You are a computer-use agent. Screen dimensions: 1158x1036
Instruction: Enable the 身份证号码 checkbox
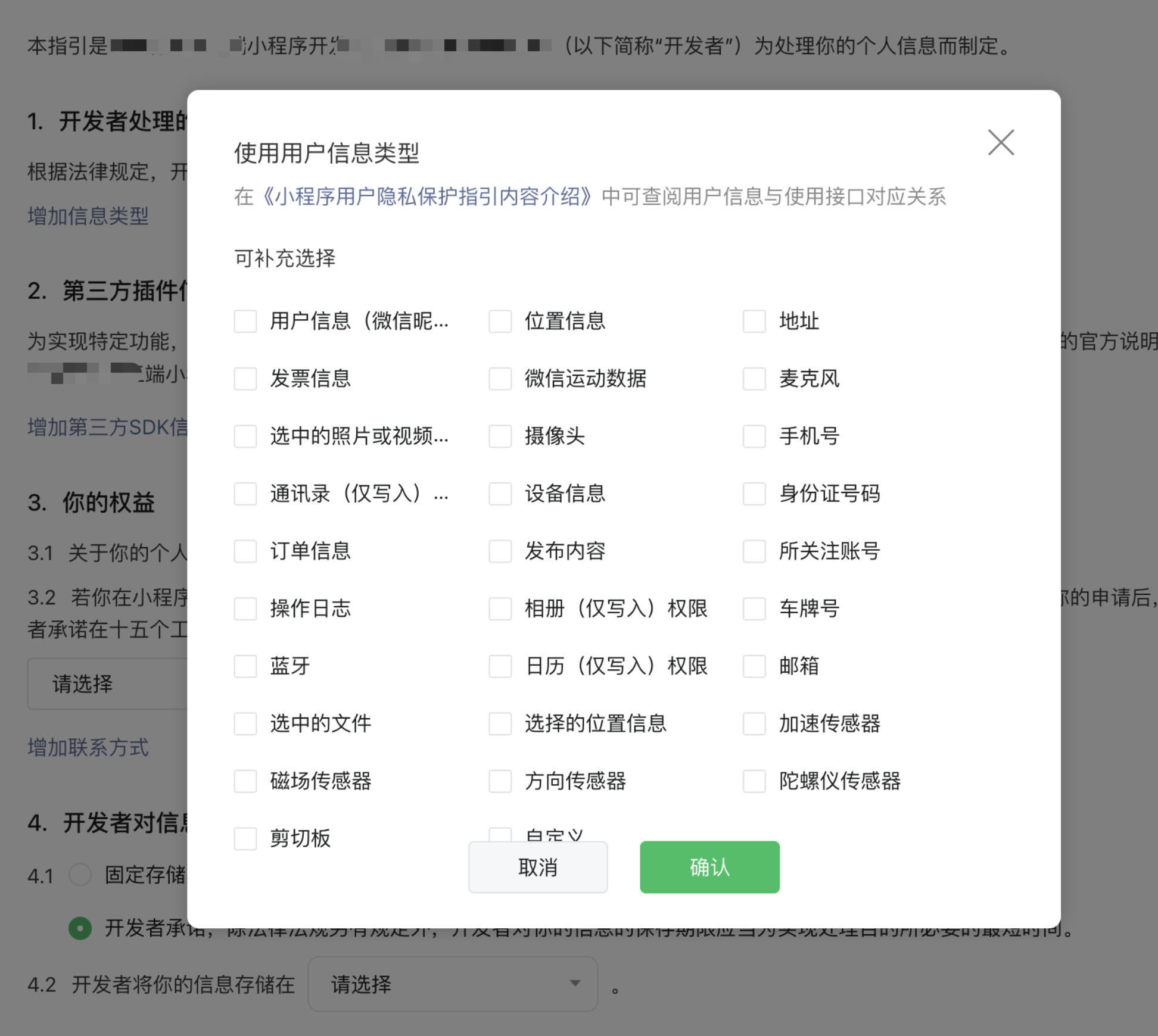pyautogui.click(x=754, y=494)
